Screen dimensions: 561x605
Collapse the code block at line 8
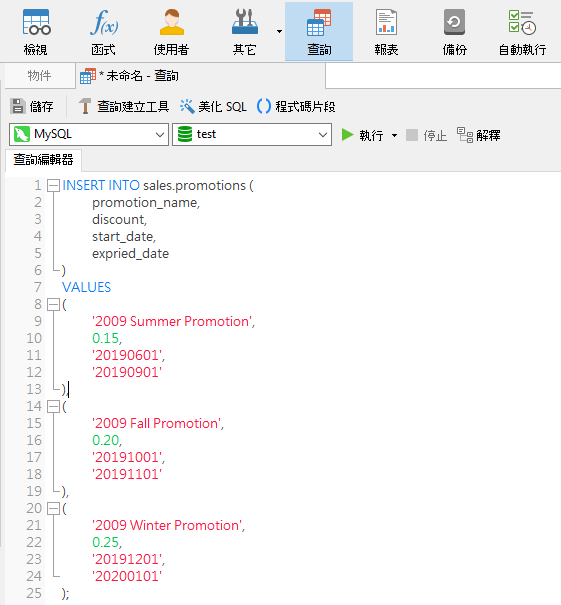pos(53,304)
